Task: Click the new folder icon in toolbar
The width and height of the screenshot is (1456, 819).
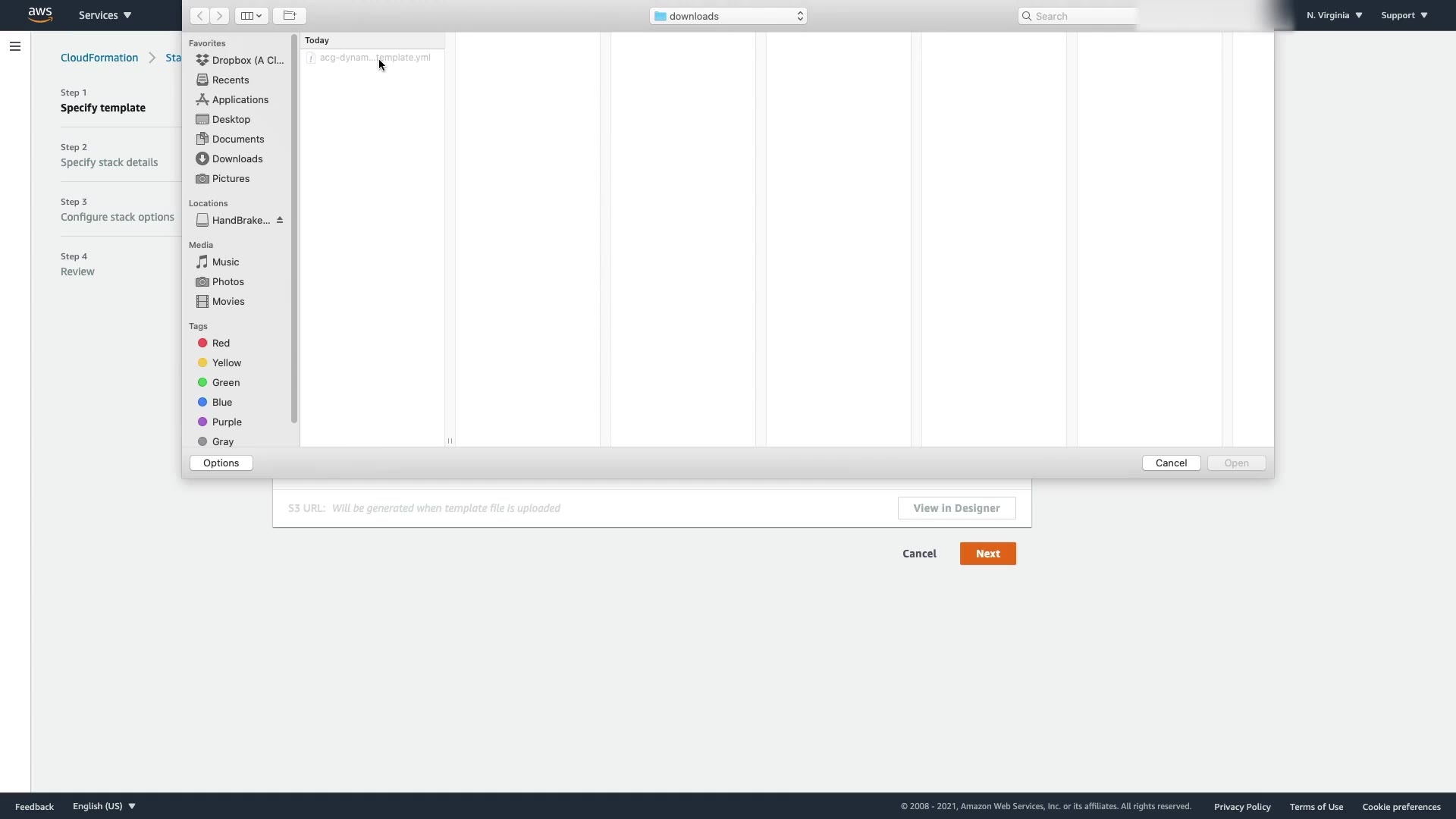Action: (x=290, y=16)
